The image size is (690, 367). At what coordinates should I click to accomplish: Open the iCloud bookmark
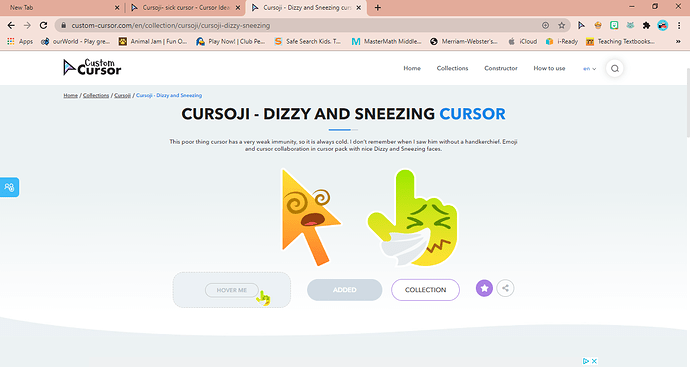523,41
